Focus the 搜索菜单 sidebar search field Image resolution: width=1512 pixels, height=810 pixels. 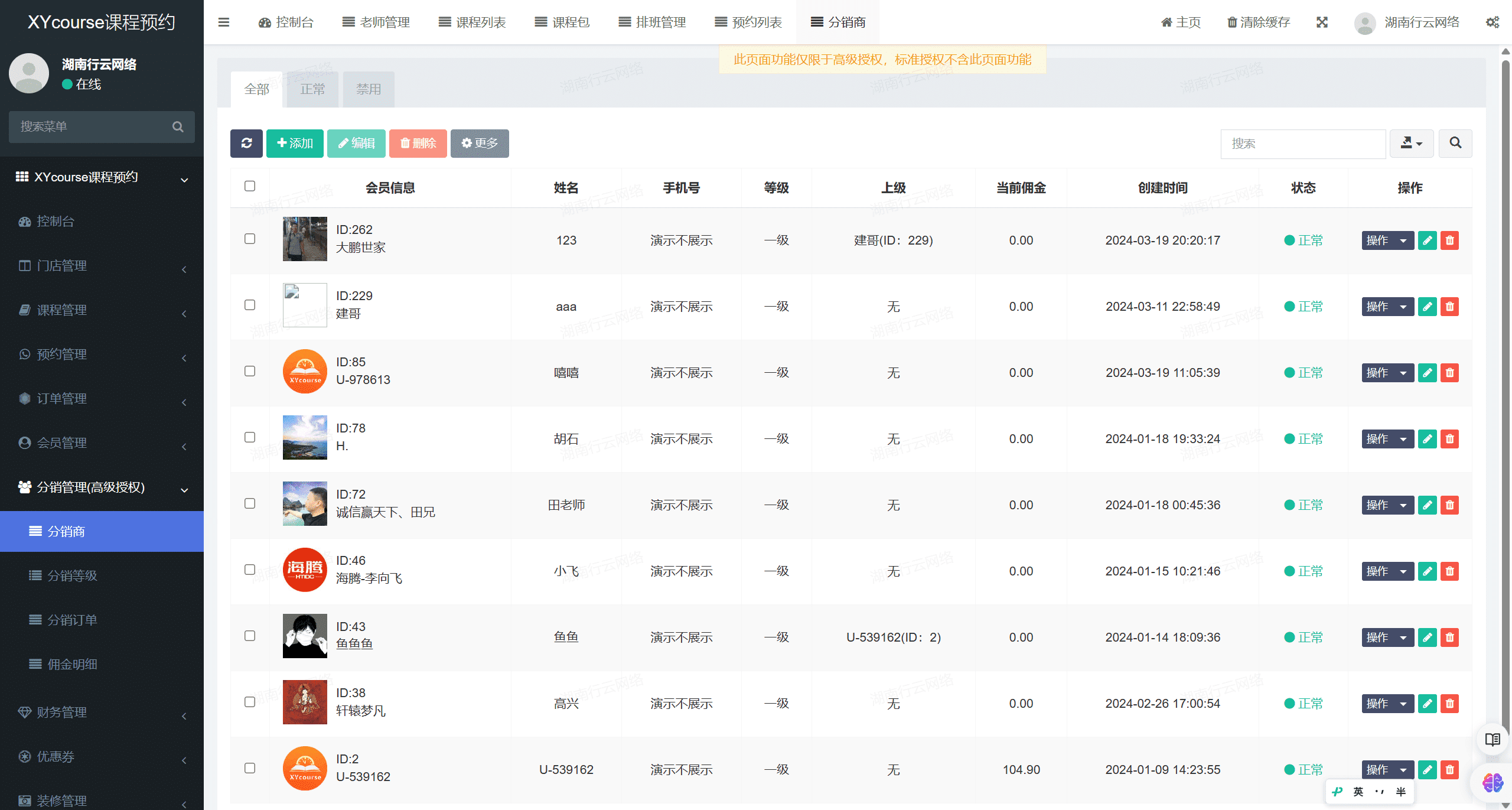click(x=102, y=127)
